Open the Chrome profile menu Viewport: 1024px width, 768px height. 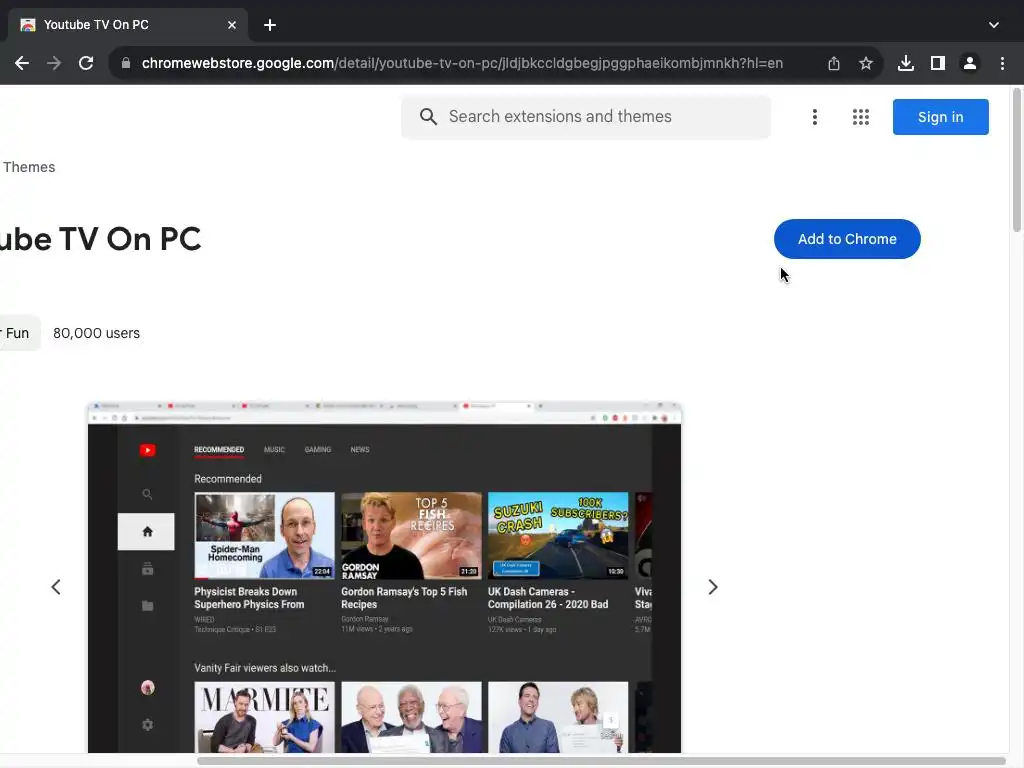point(969,63)
